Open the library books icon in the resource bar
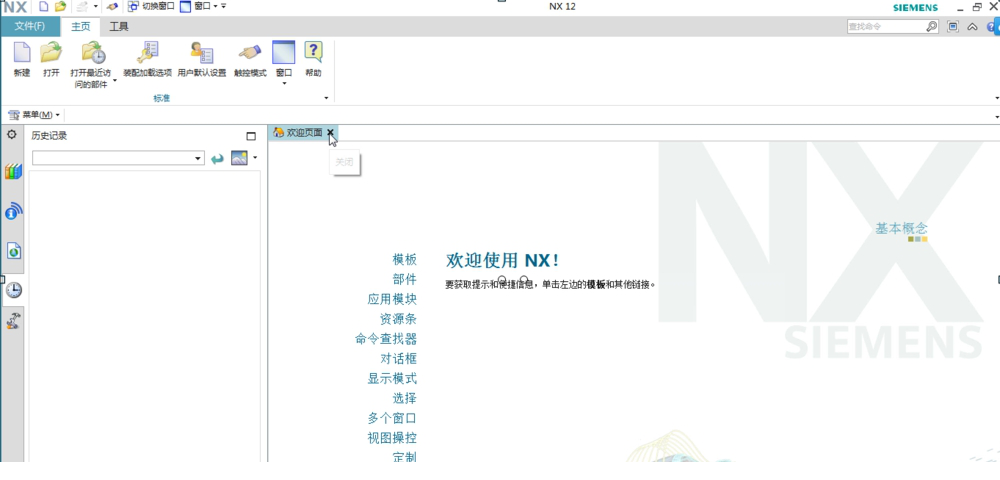The width and height of the screenshot is (1000, 480). [x=13, y=171]
